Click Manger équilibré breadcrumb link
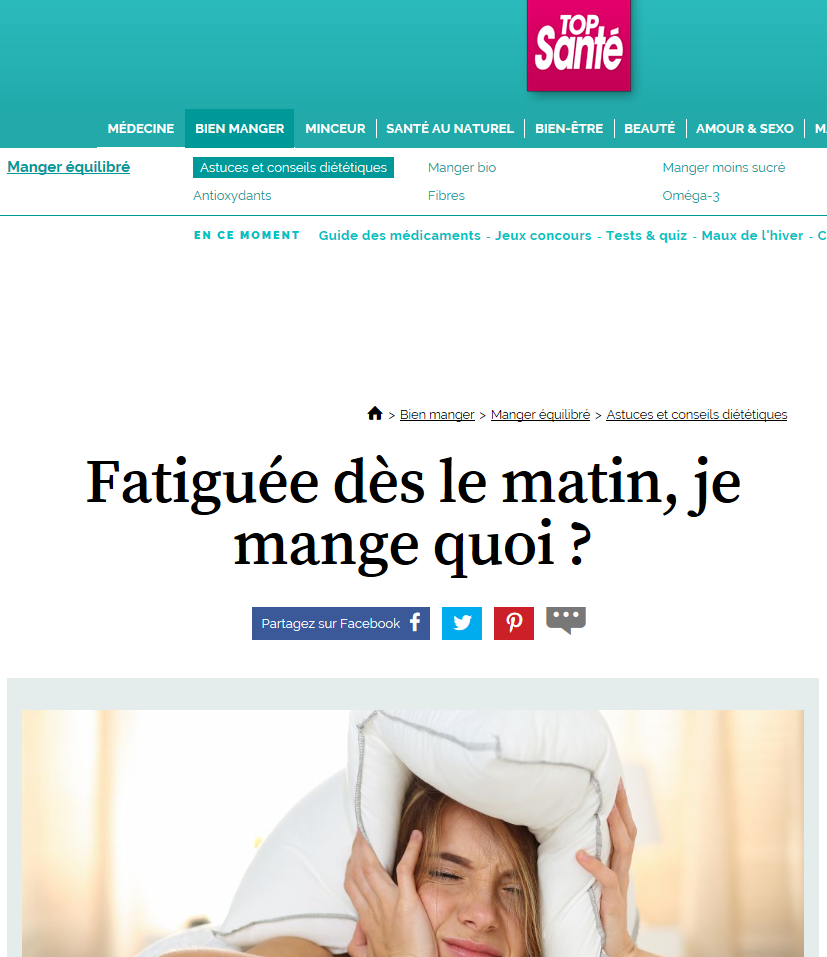The width and height of the screenshot is (827, 957). pyautogui.click(x=540, y=414)
